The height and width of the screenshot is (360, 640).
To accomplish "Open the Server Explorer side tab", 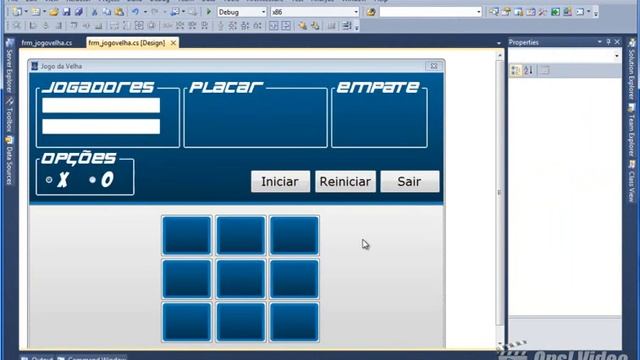I will 9,67.
